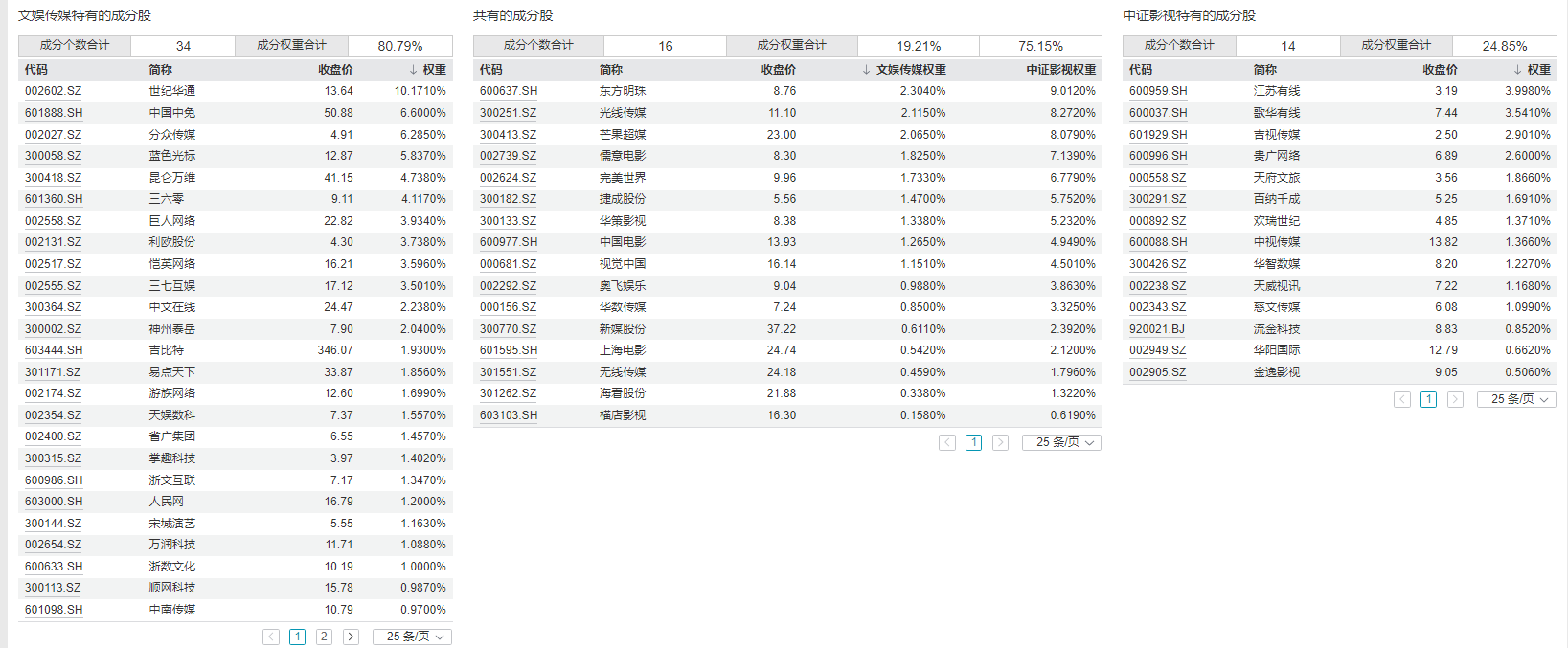Select the 75.15% weight total value
Screen dimensions: 1568x648
point(1041,46)
